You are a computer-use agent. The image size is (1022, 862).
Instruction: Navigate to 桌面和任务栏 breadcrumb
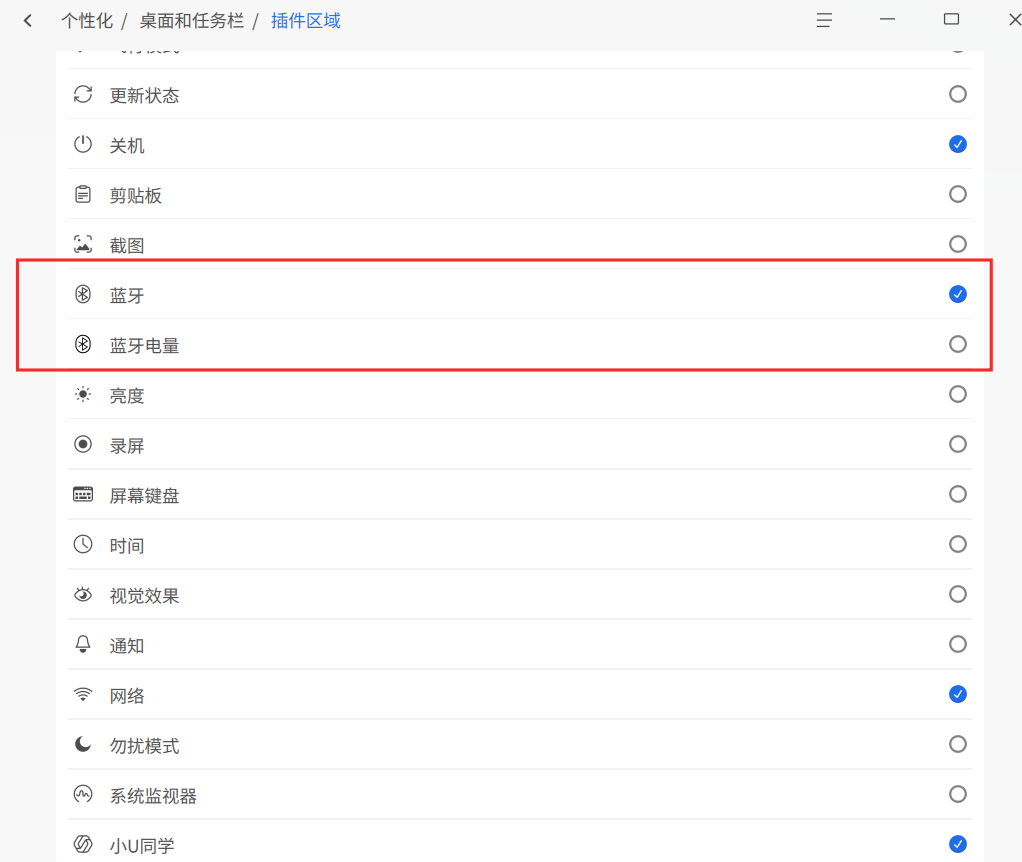click(x=192, y=21)
